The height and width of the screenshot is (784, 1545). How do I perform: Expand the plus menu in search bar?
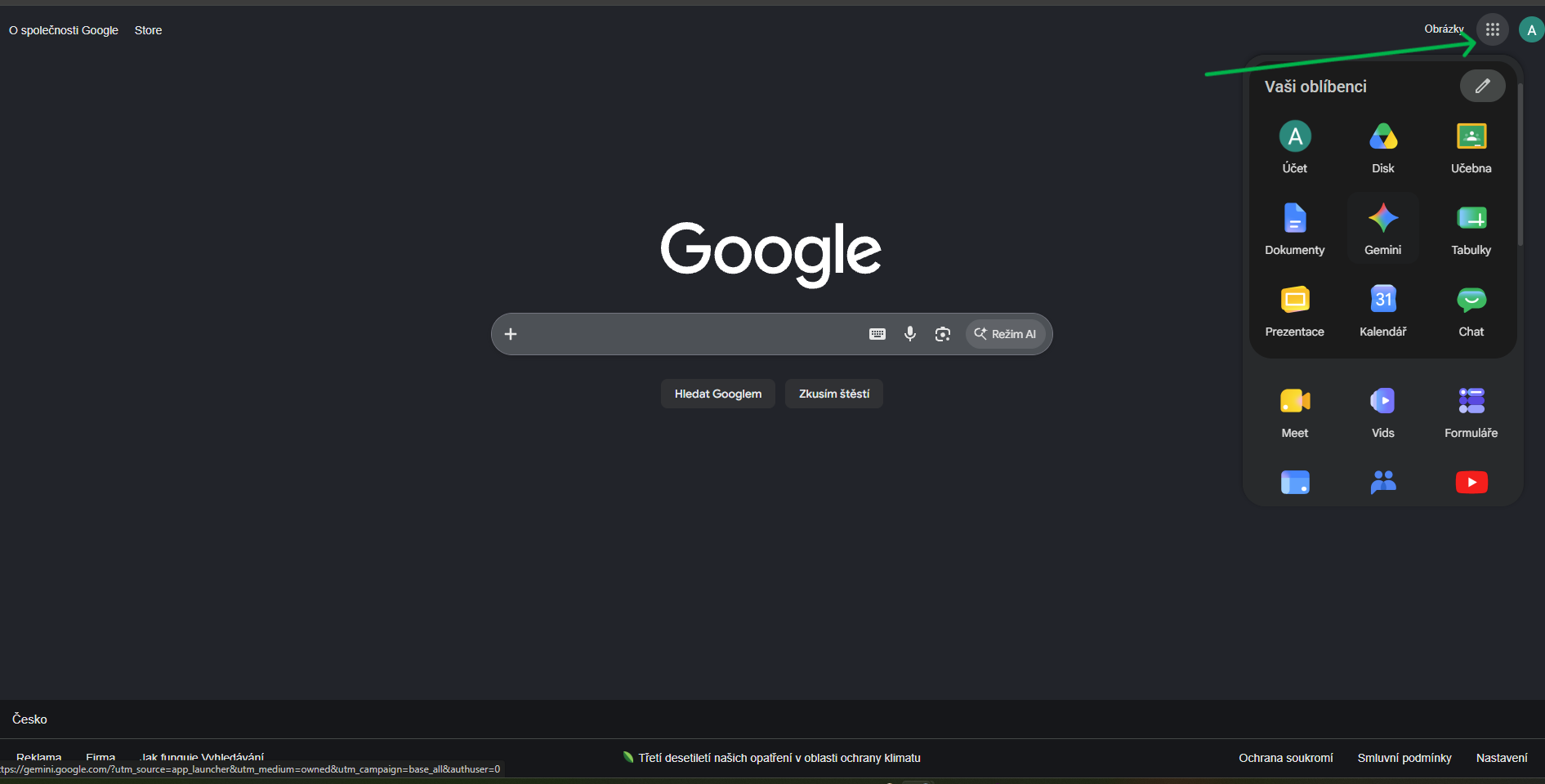(x=511, y=334)
